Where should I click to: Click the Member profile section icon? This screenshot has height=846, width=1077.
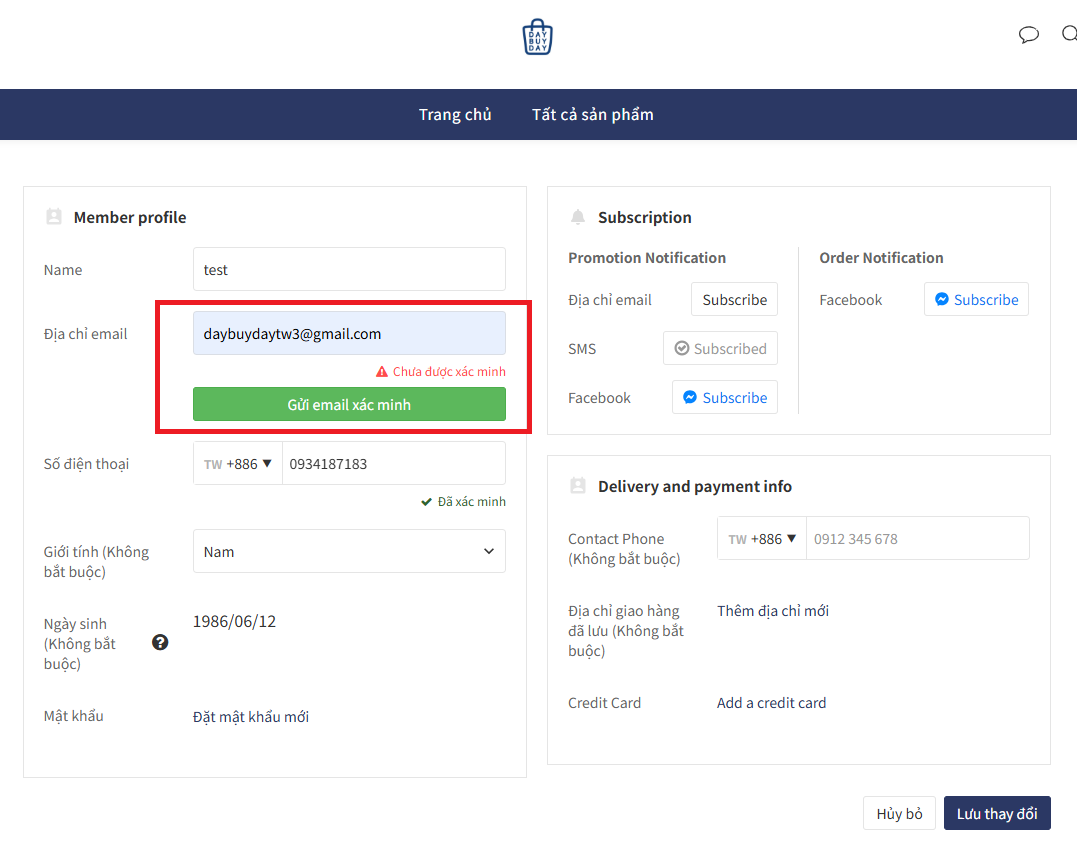(x=54, y=217)
